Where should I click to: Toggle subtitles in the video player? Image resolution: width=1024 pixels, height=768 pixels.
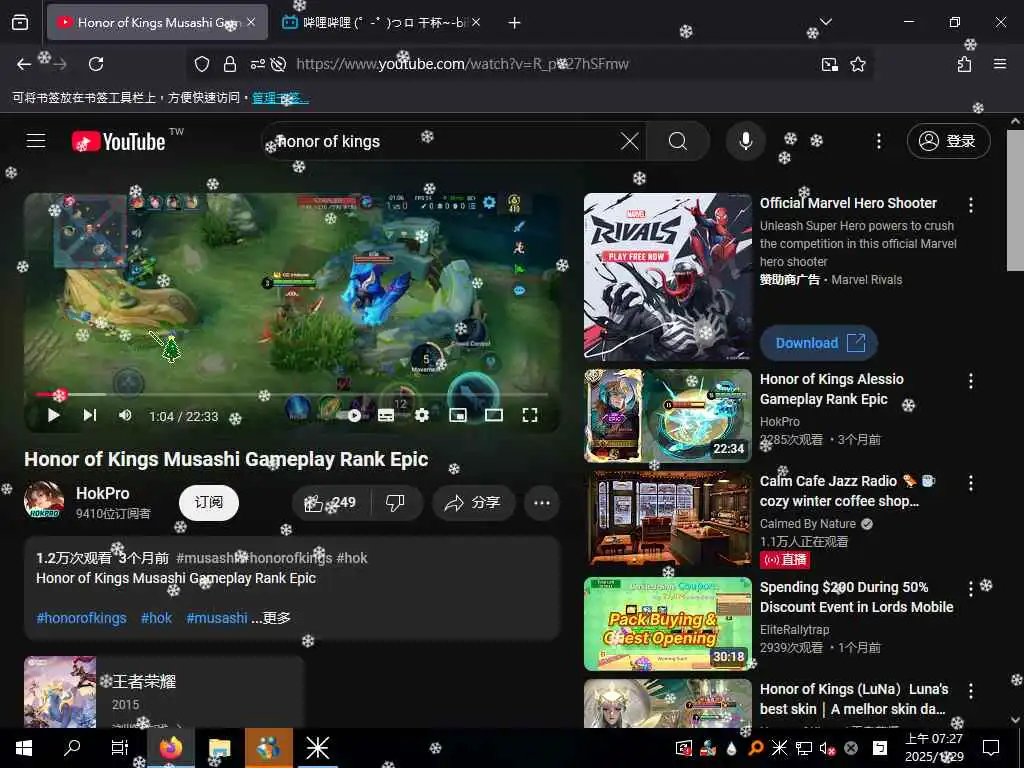coord(386,415)
